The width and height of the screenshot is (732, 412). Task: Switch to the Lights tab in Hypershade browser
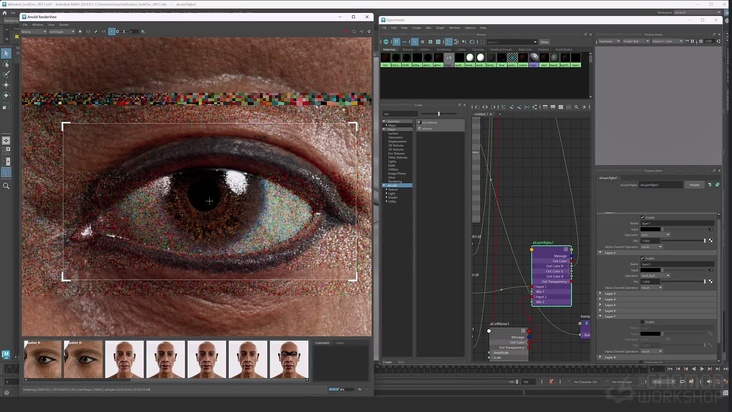pos(461,49)
